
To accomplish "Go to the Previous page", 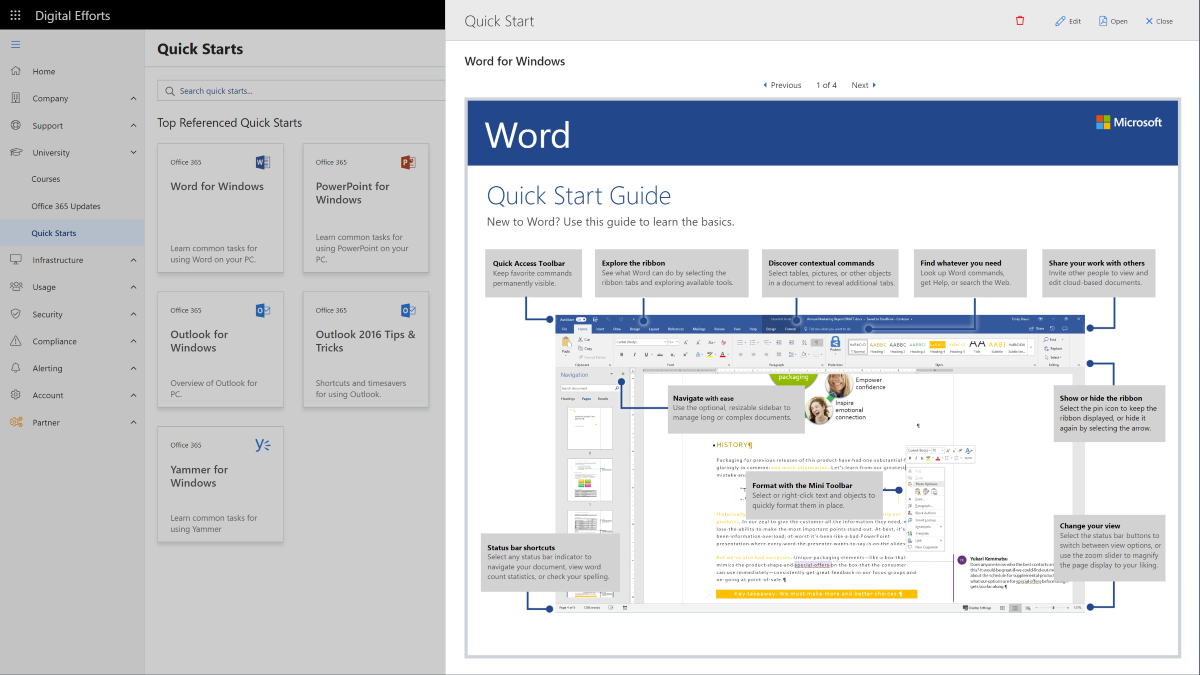I will pyautogui.click(x=782, y=85).
